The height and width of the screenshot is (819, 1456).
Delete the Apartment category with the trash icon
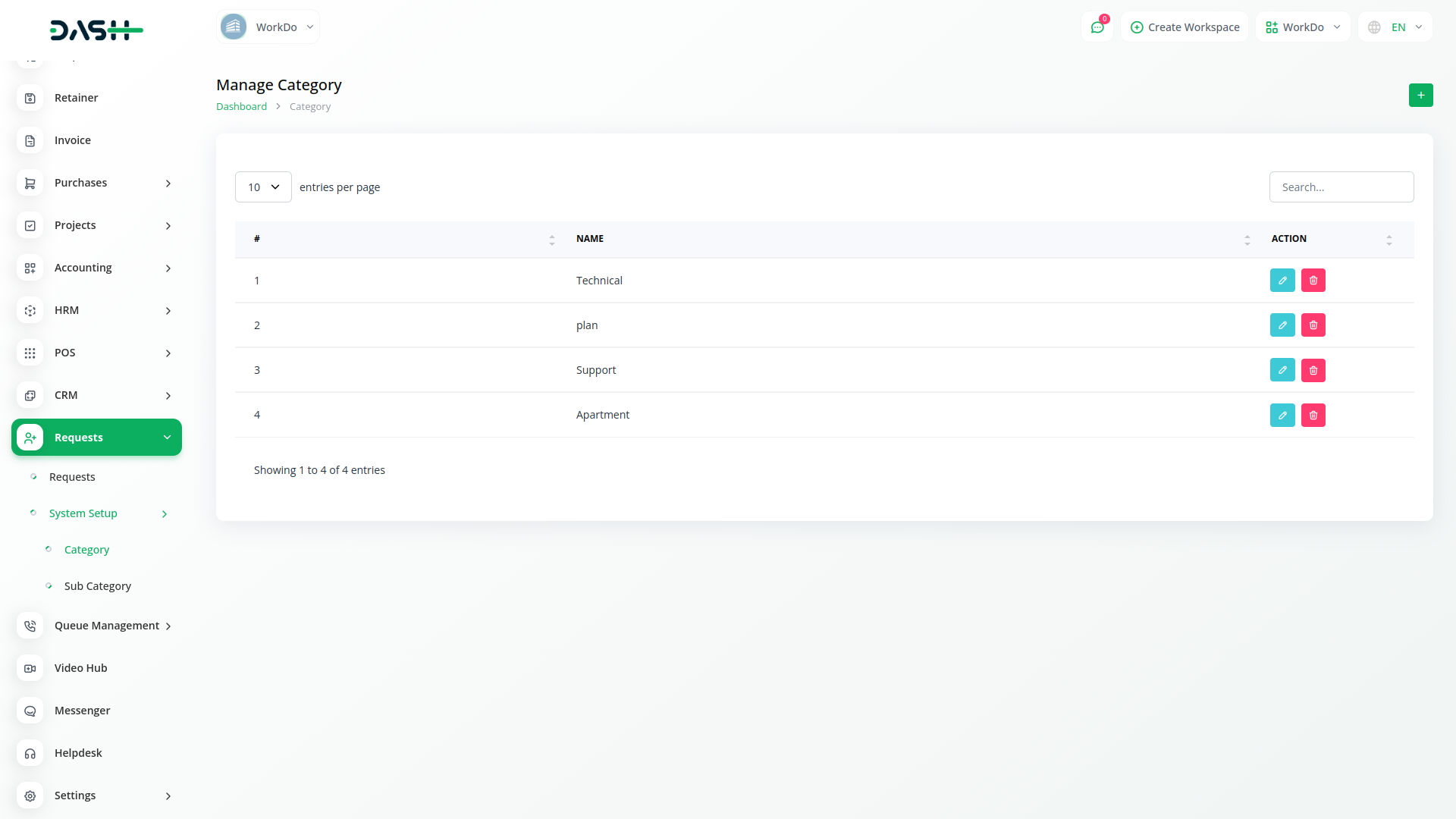(x=1313, y=416)
